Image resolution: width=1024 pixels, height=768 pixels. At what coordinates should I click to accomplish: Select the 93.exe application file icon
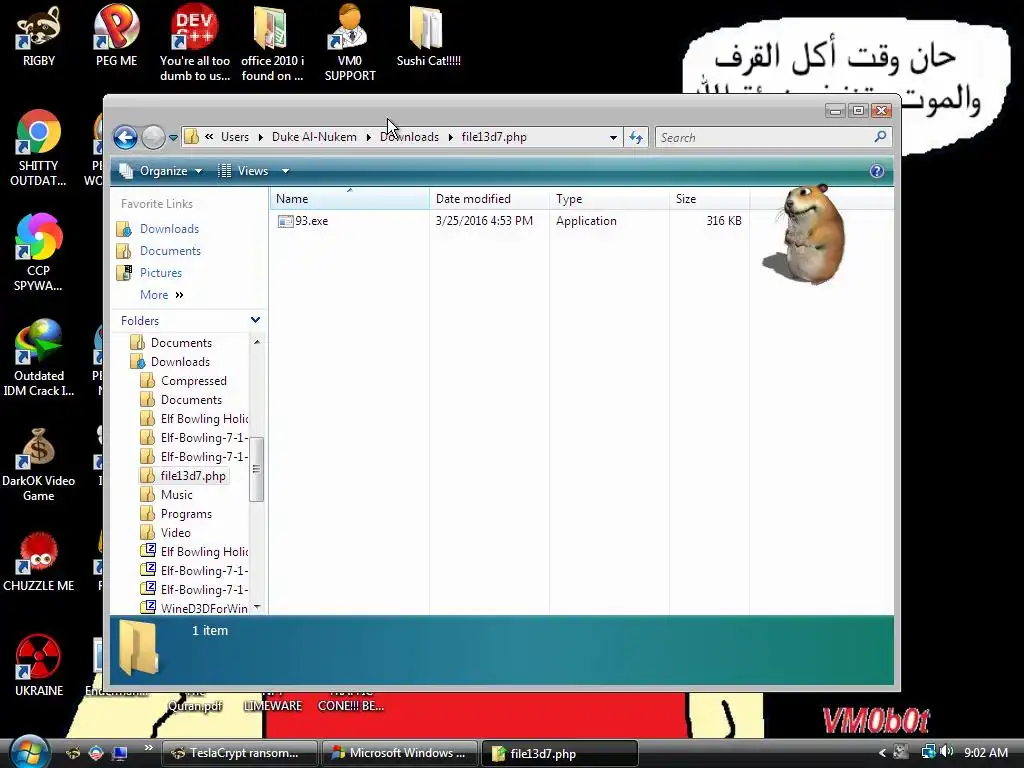285,221
